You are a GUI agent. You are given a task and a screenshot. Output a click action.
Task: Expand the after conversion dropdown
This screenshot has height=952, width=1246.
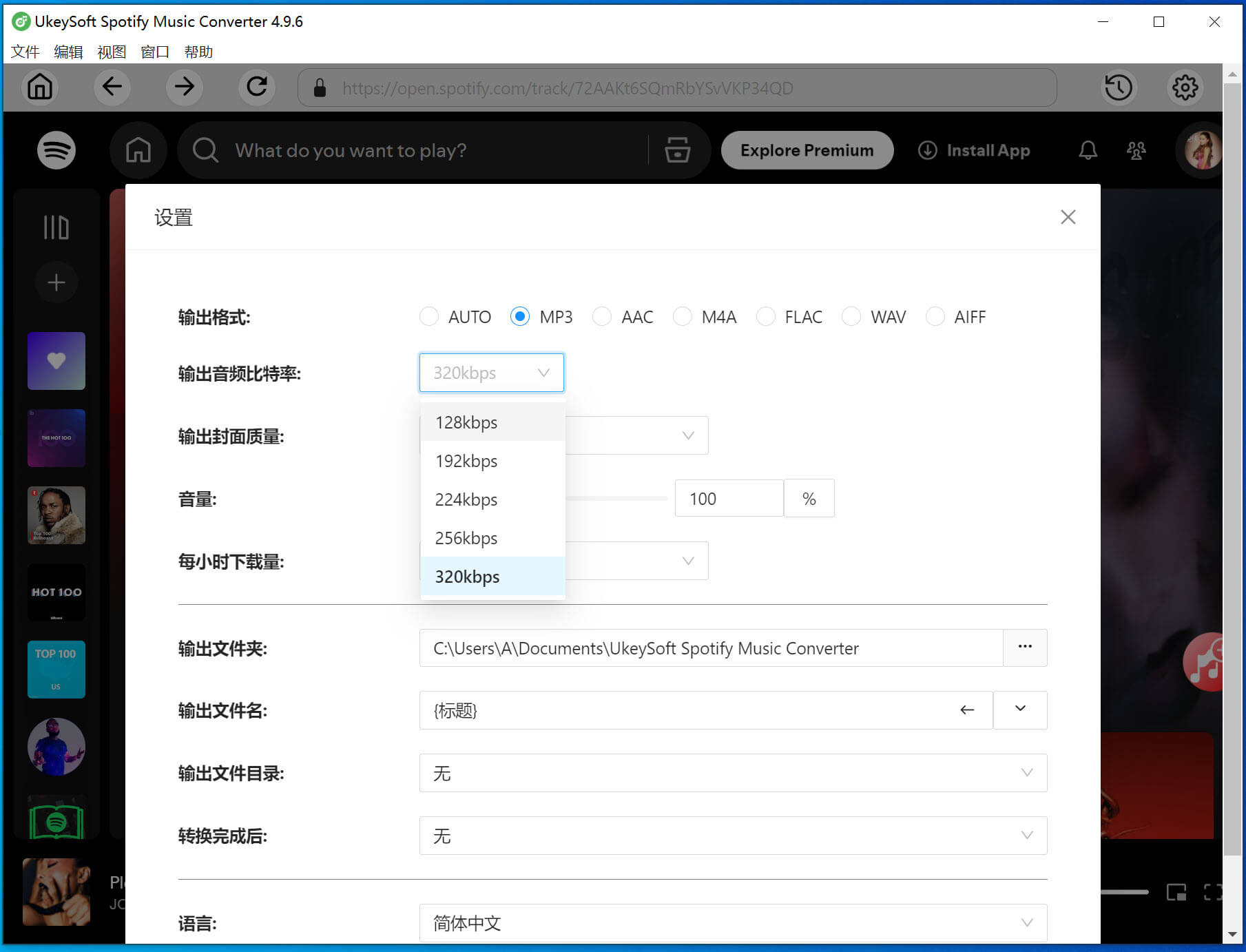[734, 836]
